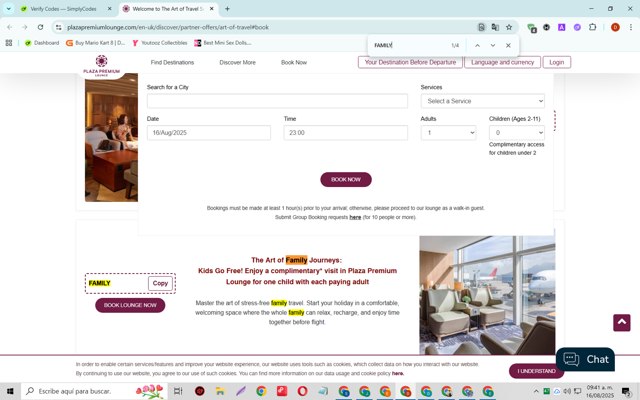Click Your Destination Before Departure button

[410, 62]
